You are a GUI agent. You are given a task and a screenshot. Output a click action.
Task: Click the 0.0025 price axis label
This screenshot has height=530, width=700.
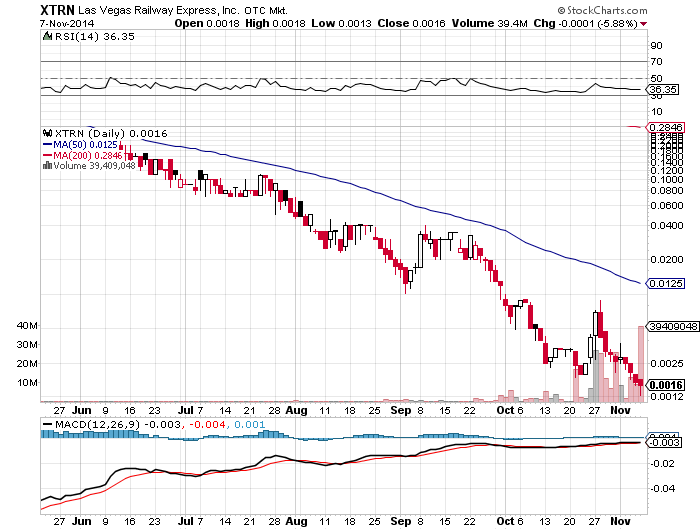tap(667, 363)
